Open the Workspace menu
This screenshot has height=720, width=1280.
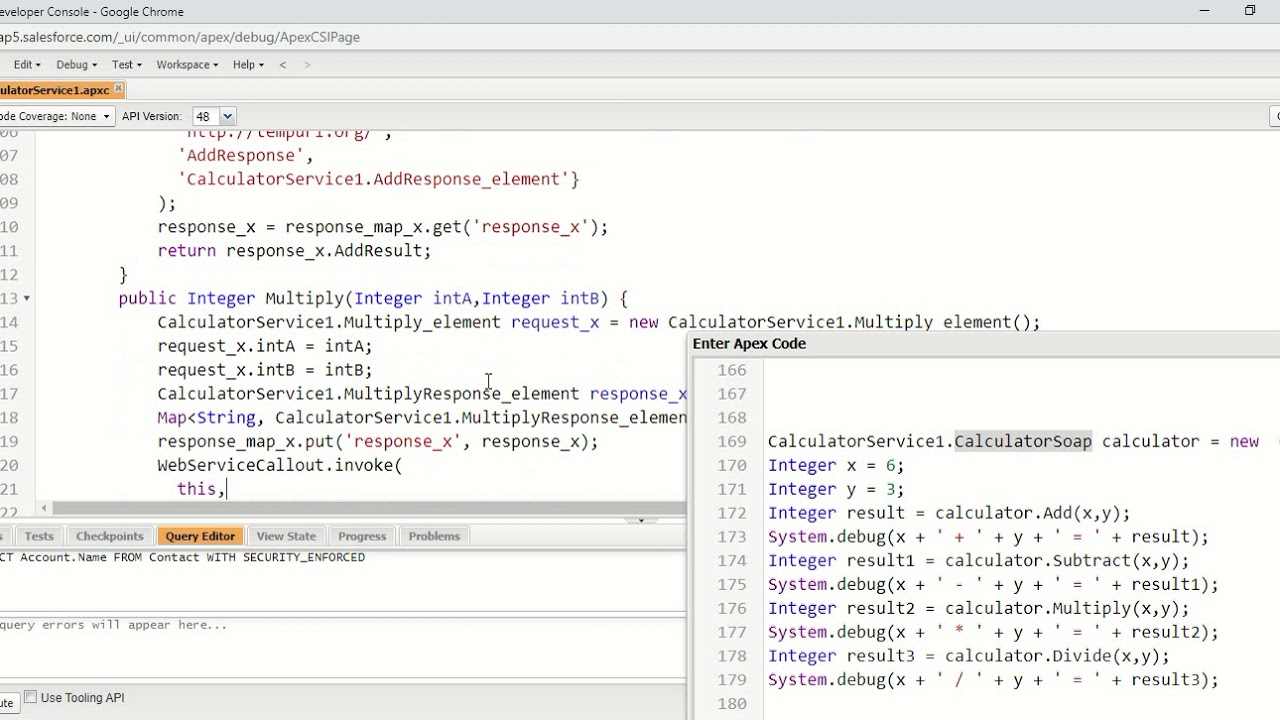coord(187,64)
